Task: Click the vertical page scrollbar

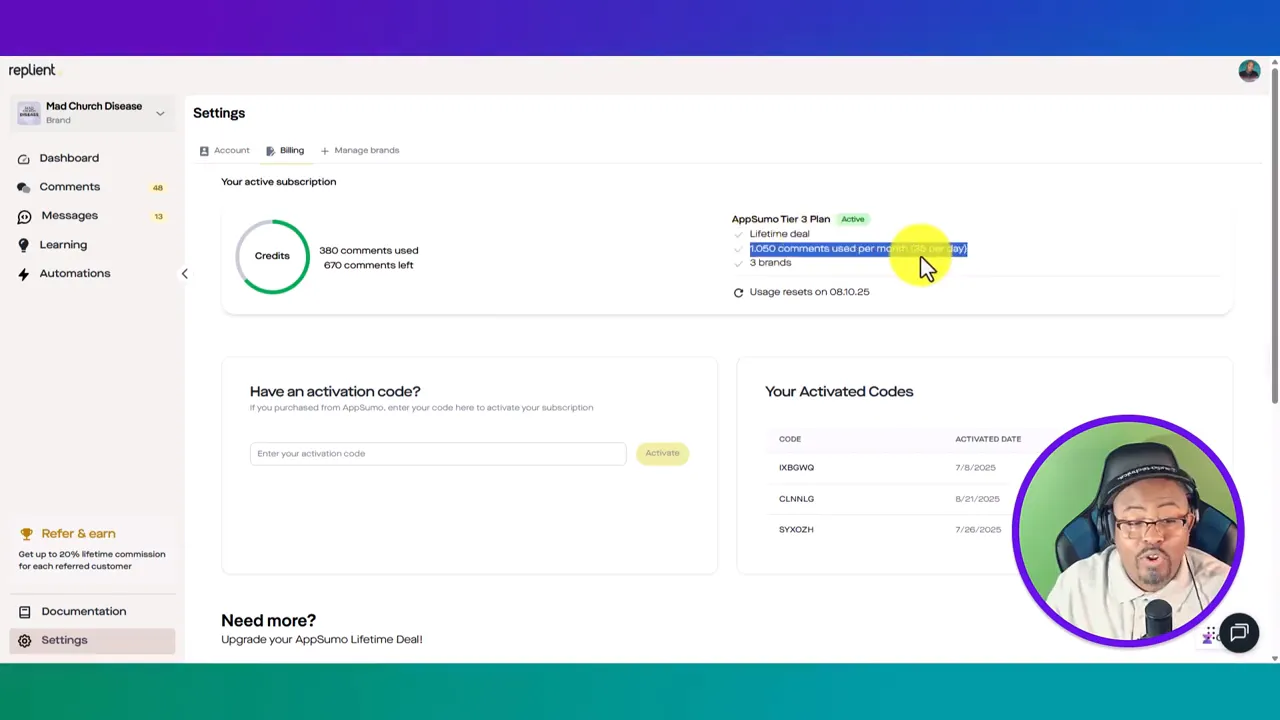Action: coord(1274,235)
